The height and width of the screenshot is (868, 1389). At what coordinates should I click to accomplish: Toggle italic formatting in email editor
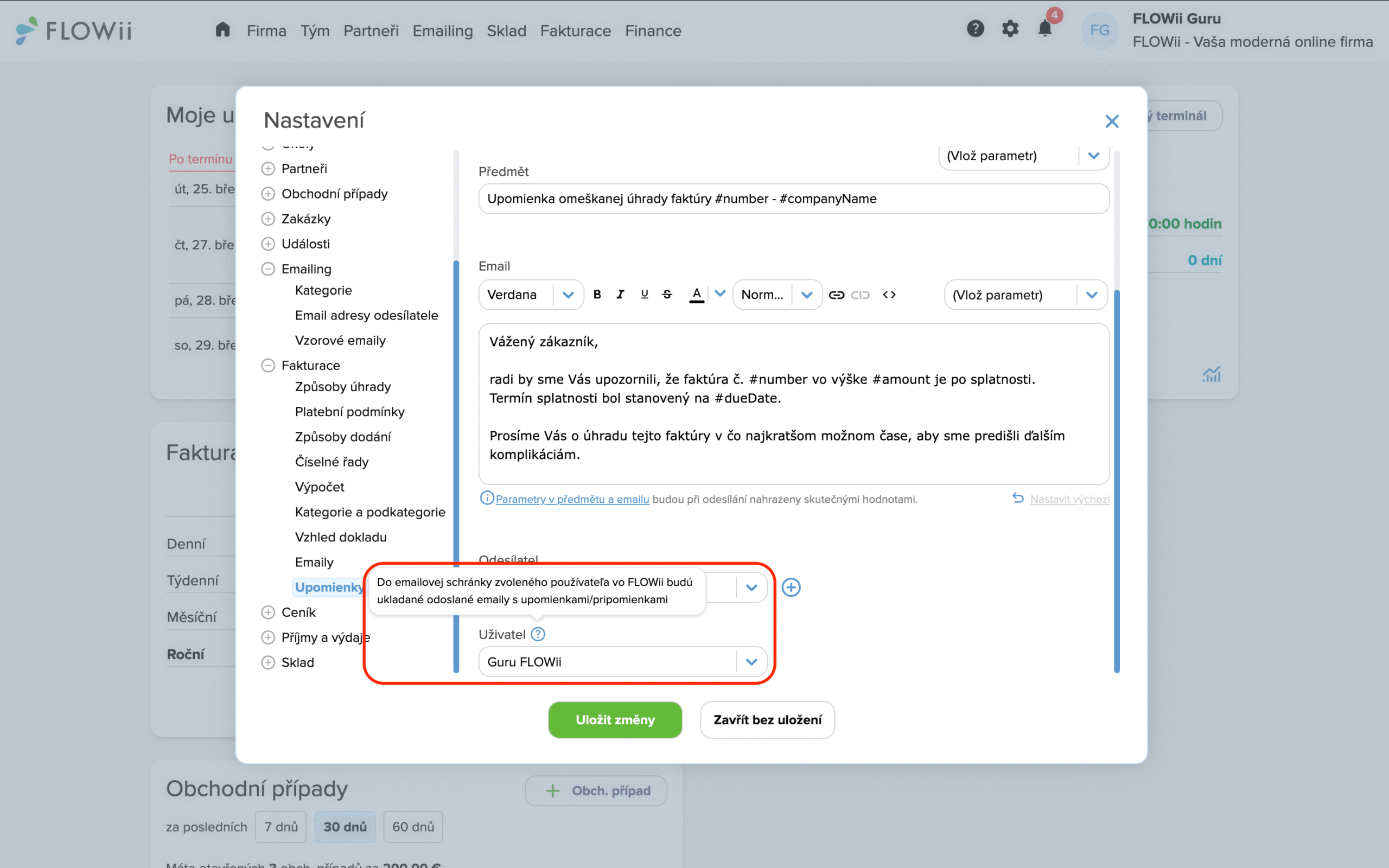point(620,295)
